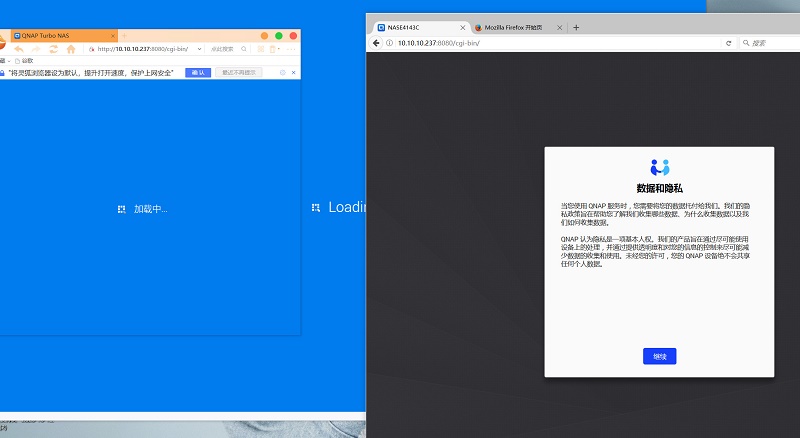Click the QNAP icon on NASE4143C tab

click(381, 28)
